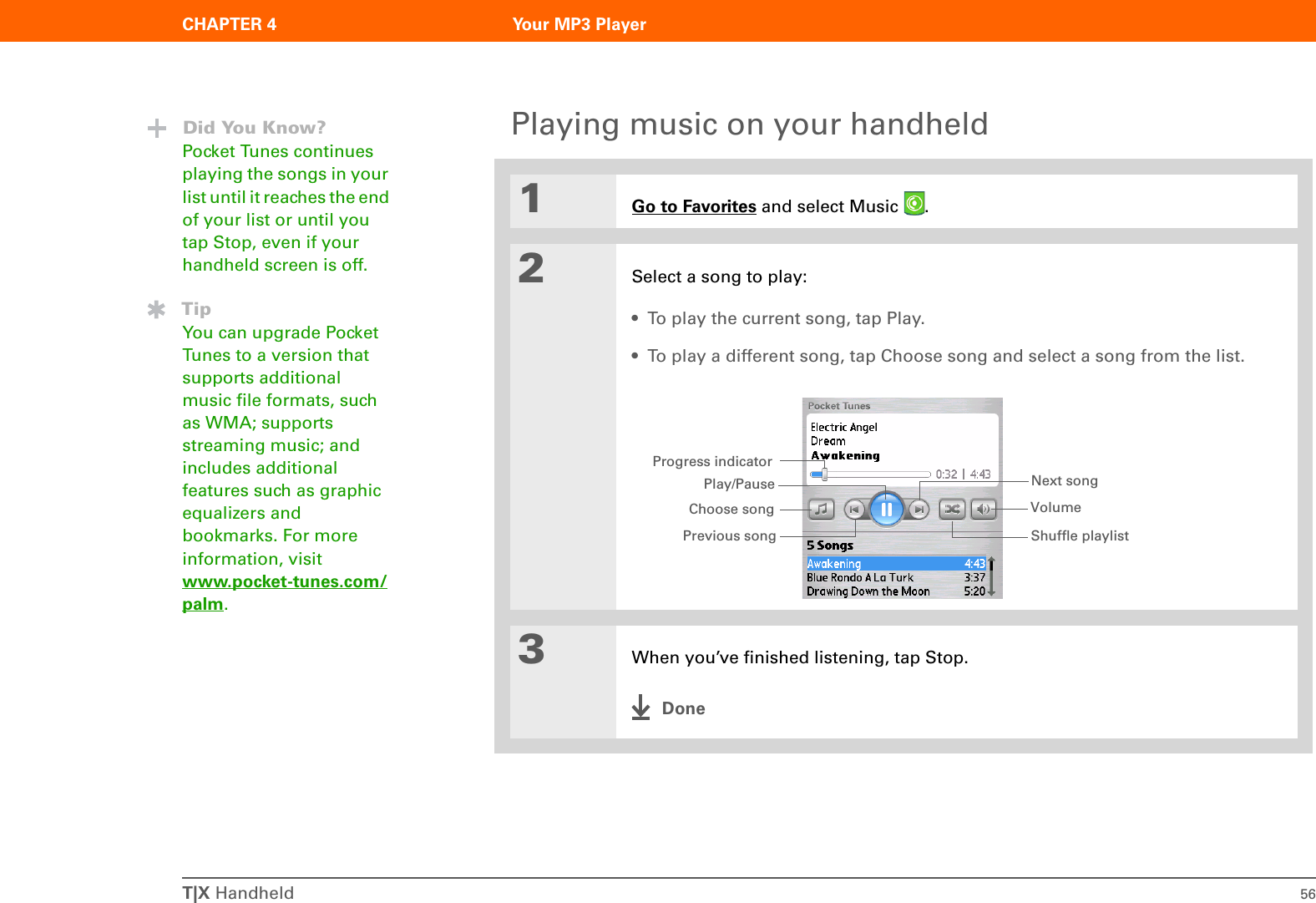Click the 5 Songs playlist header
The width and height of the screenshot is (1316, 903).
[830, 545]
